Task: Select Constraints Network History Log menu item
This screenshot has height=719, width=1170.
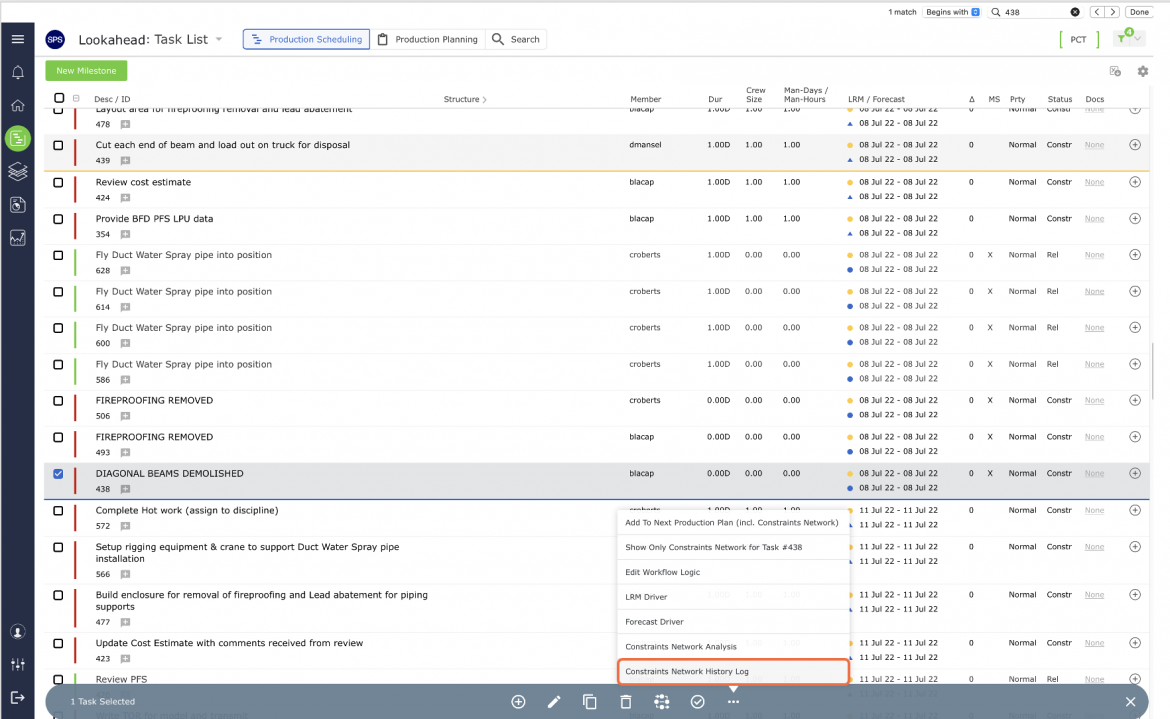Action: [733, 671]
